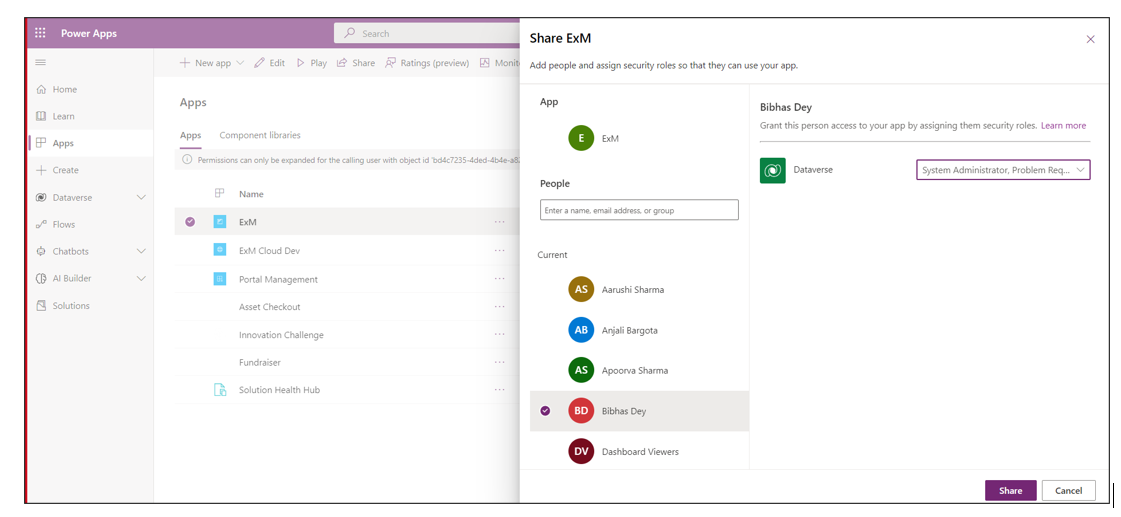Image resolution: width=1121 pixels, height=517 pixels.
Task: Open Create in the sidebar
Action: click(x=65, y=170)
